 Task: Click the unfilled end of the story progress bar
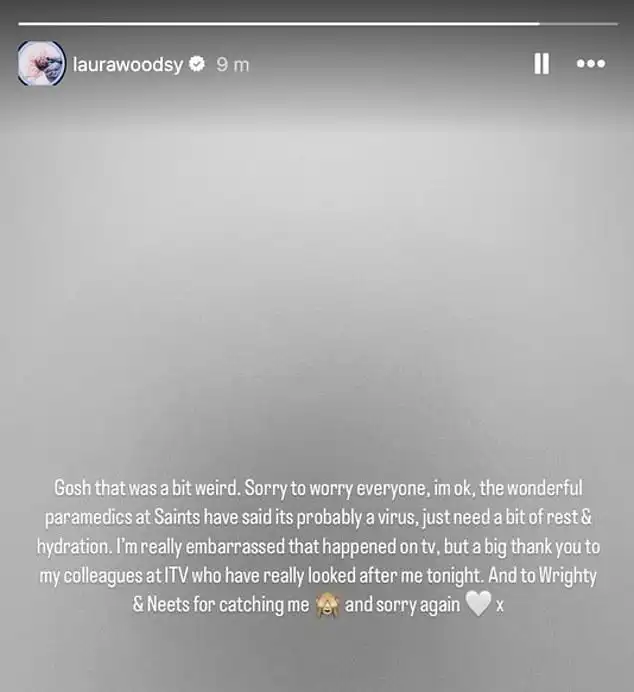tap(578, 24)
